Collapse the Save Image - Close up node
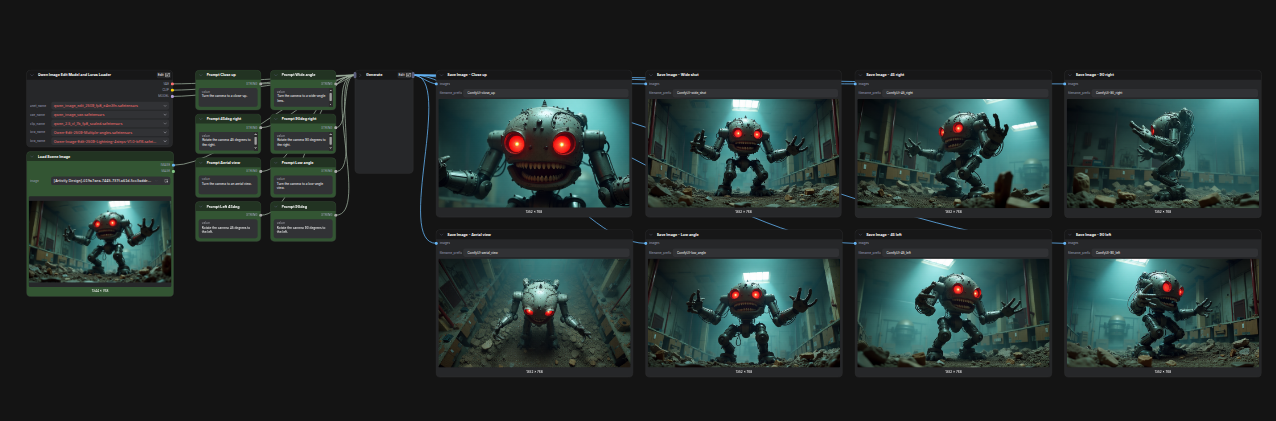 point(440,74)
